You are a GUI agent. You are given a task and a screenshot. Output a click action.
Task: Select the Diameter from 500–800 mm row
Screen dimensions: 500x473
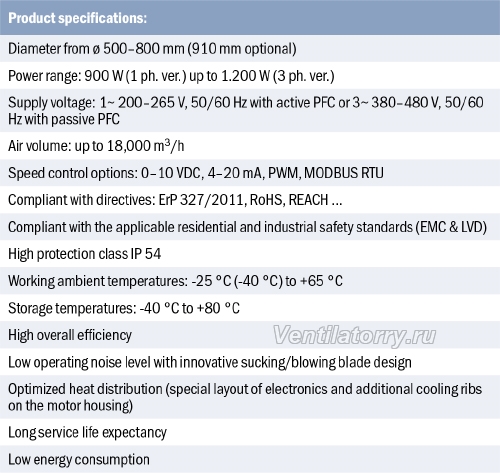pyautogui.click(x=250, y=49)
